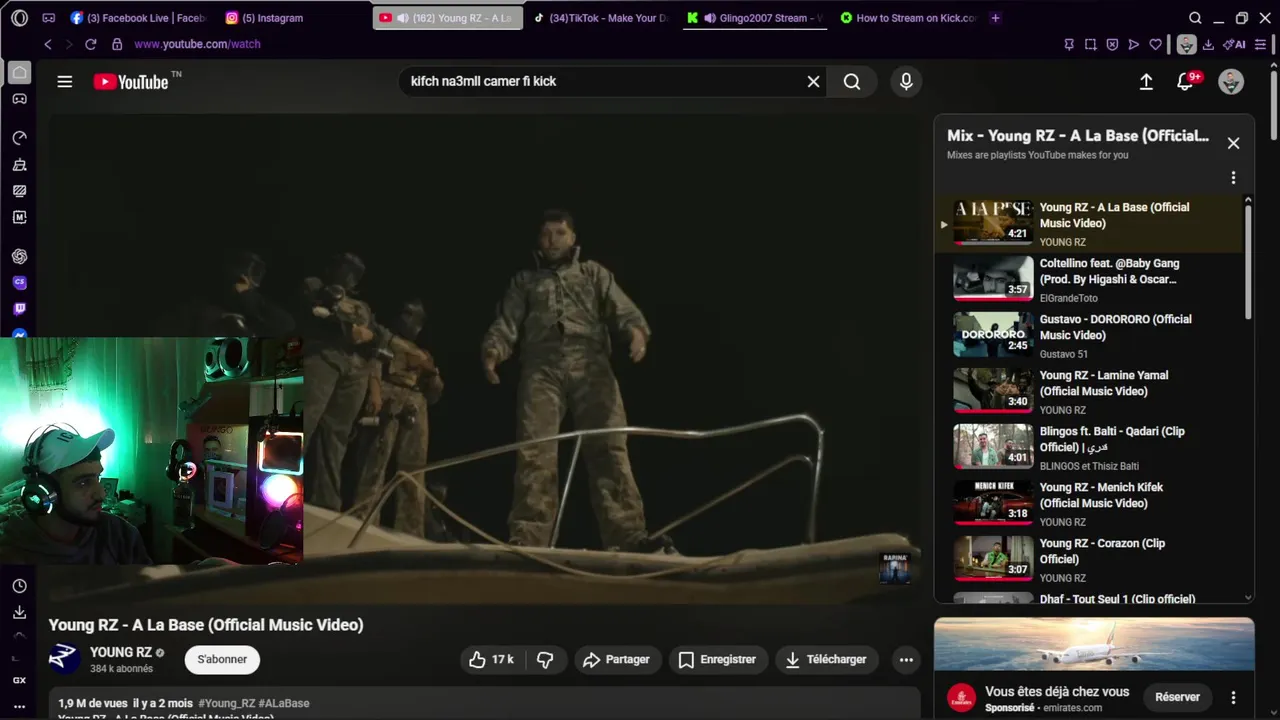1280x720 pixels.
Task: Like the video with 17 k thumbs up
Action: point(491,659)
